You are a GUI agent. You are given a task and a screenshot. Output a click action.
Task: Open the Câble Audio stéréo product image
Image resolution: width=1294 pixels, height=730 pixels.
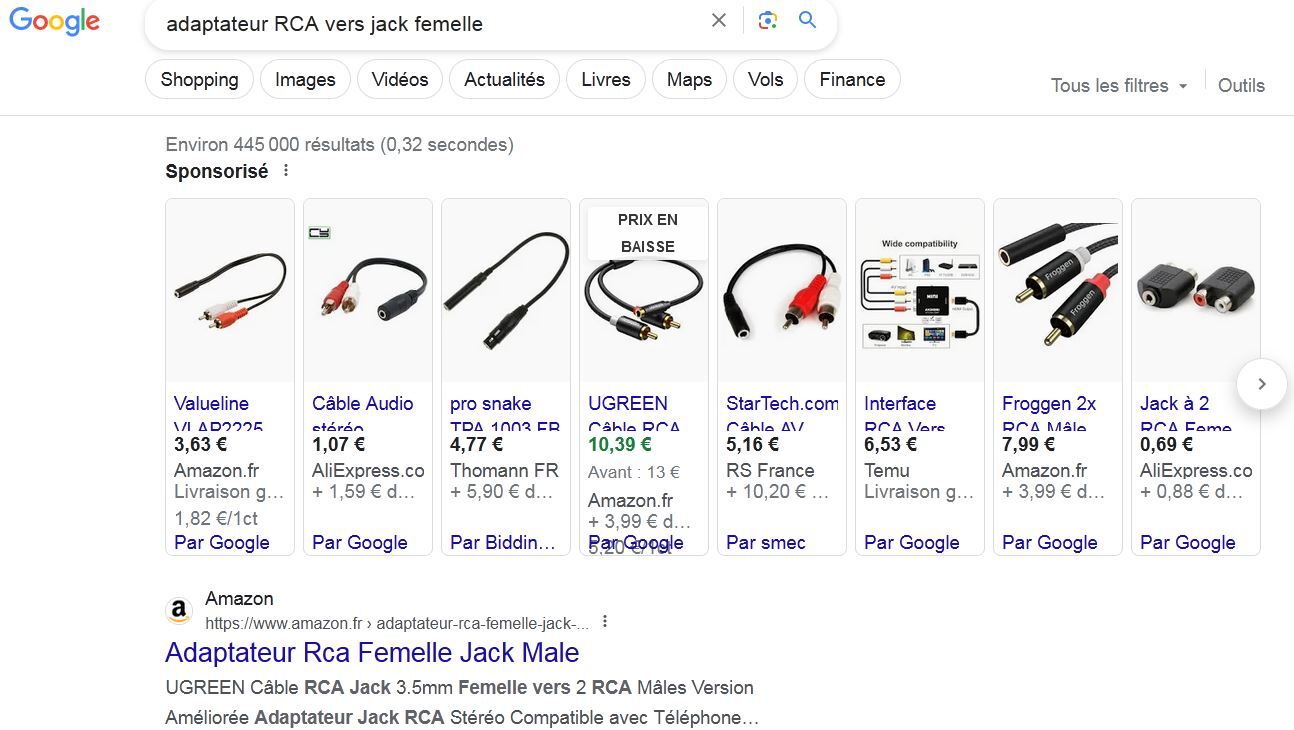click(368, 290)
